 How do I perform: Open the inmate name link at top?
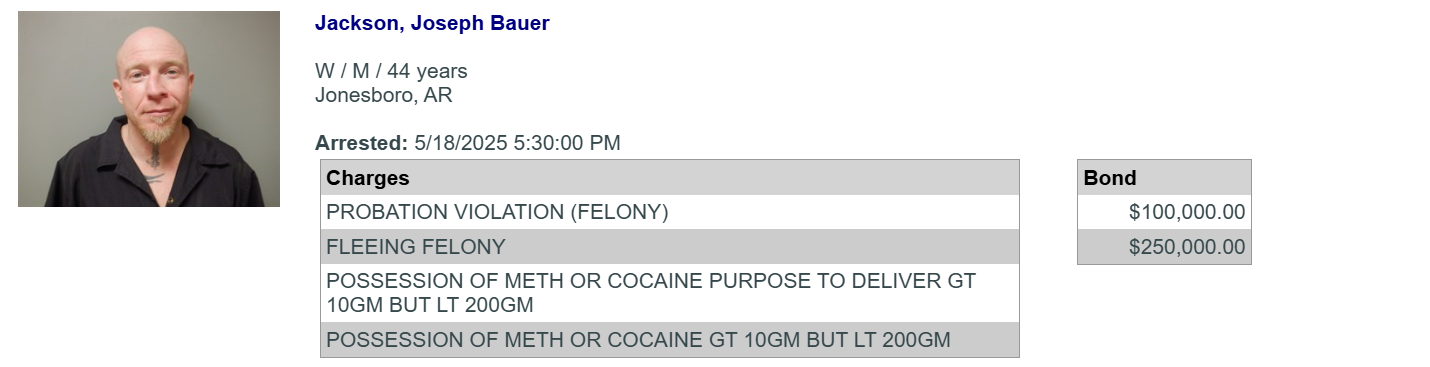point(432,23)
